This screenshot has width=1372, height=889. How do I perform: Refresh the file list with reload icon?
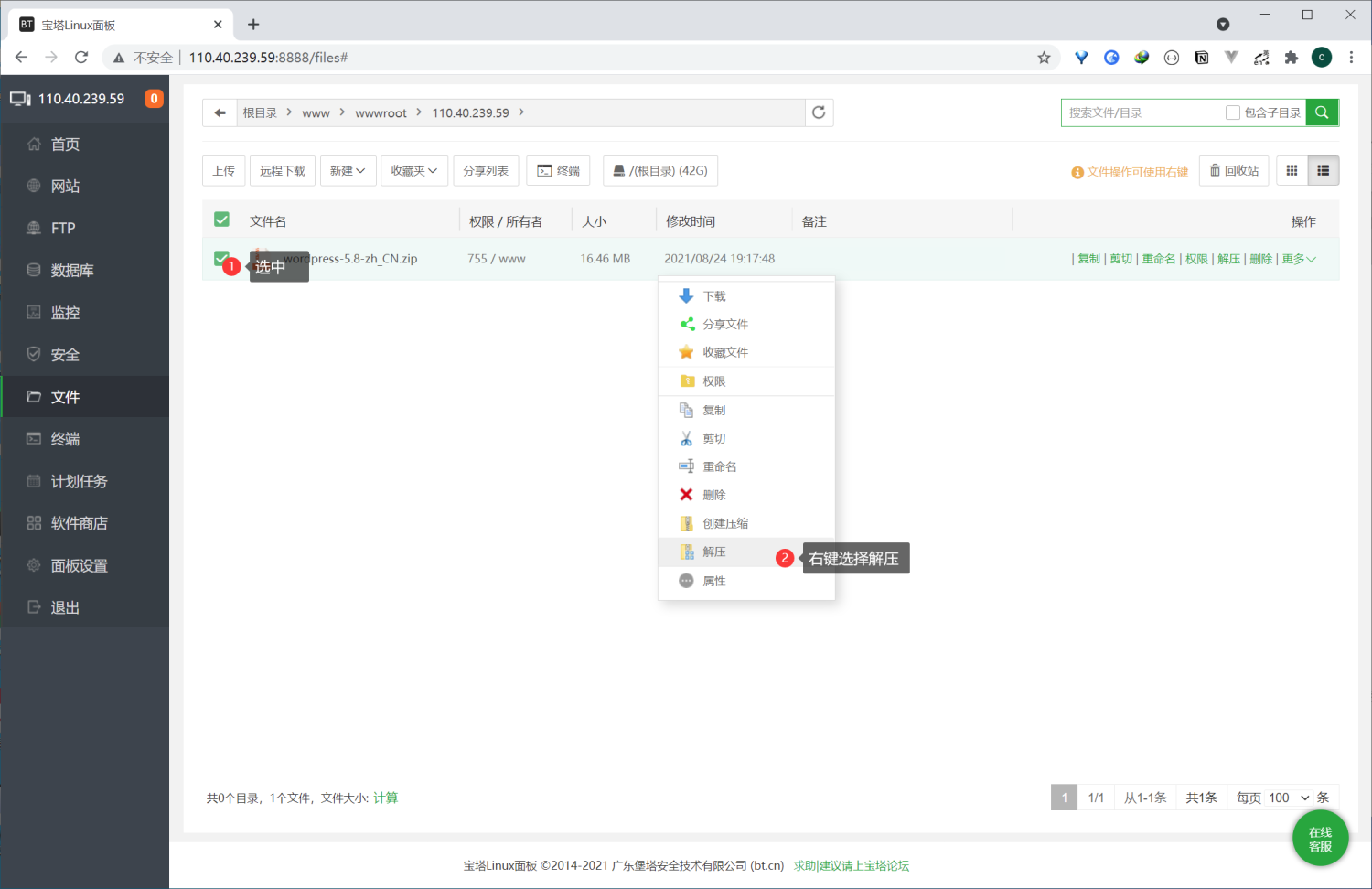819,112
